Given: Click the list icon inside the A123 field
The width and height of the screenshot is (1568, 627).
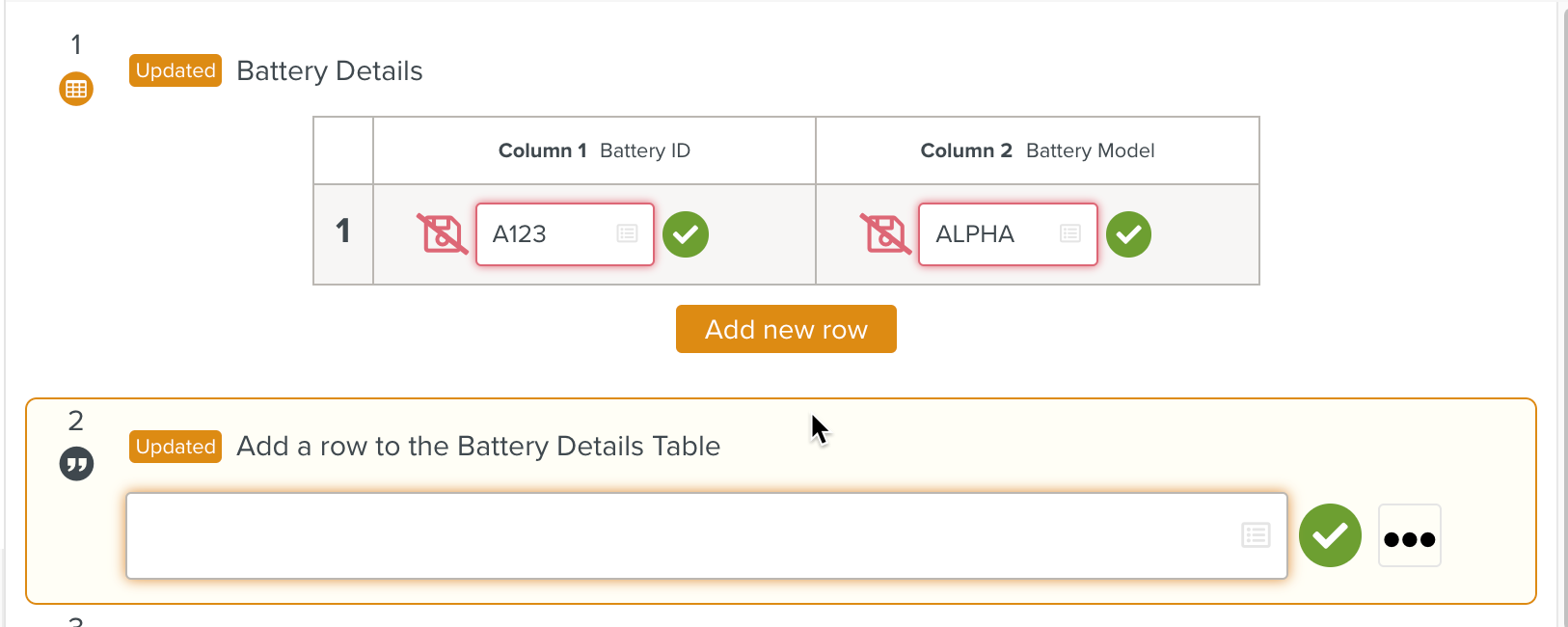Looking at the screenshot, I should pos(627,233).
